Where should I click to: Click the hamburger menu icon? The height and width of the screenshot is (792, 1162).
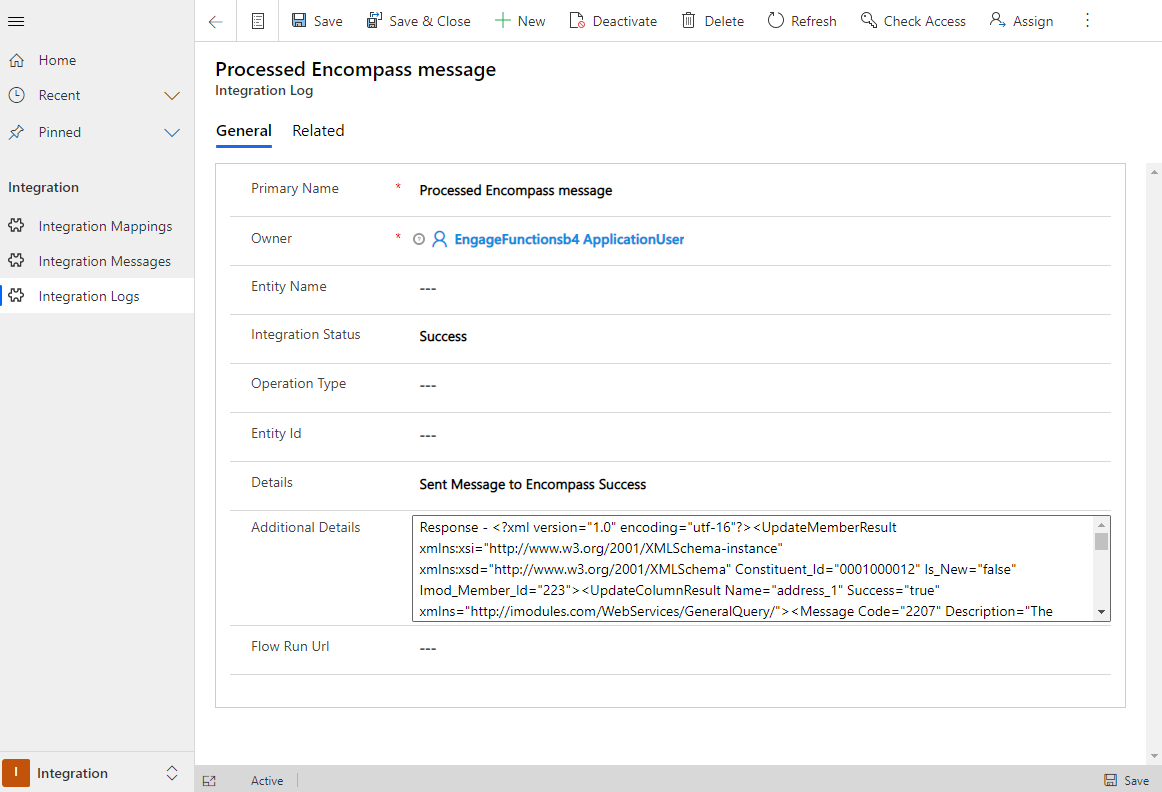pyautogui.click(x=16, y=21)
